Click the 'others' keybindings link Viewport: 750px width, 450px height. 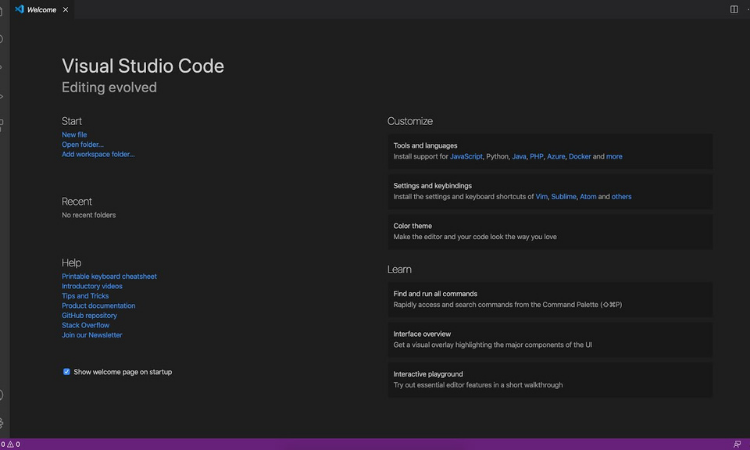click(621, 197)
